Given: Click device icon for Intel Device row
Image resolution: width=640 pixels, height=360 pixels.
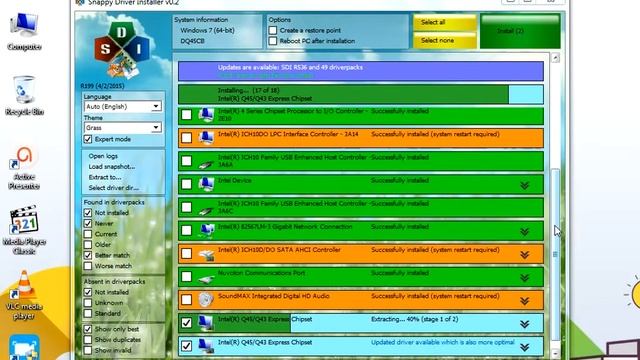Looking at the screenshot, I should [x=206, y=184].
